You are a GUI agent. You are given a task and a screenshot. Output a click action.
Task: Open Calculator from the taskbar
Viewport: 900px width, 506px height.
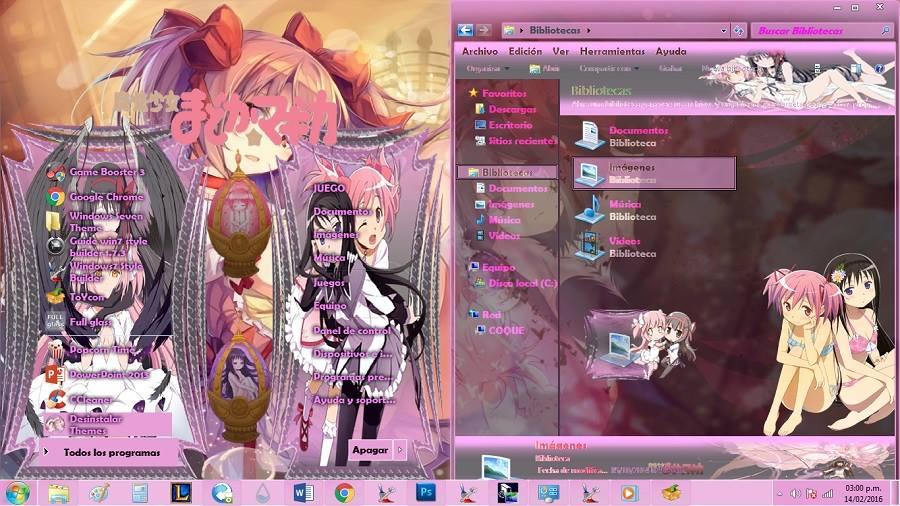point(140,493)
